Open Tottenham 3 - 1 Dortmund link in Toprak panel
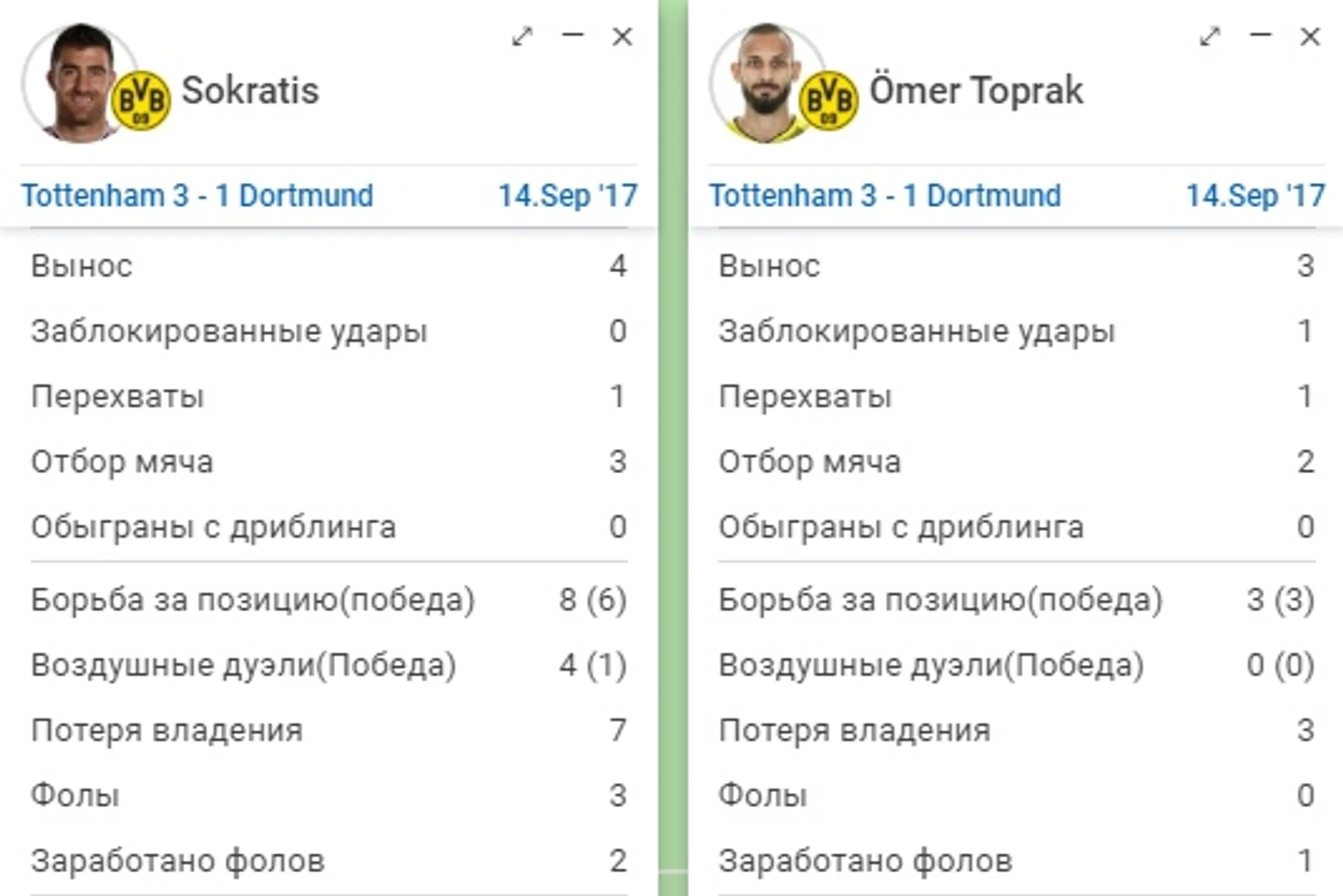The height and width of the screenshot is (896, 1343). (x=885, y=196)
